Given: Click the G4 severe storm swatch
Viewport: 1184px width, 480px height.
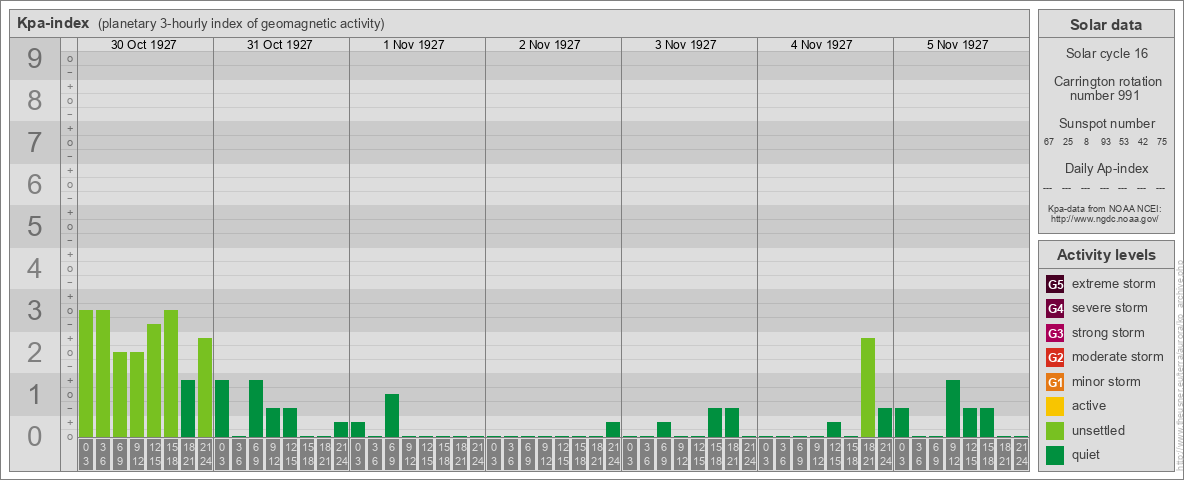Looking at the screenshot, I should pyautogui.click(x=1055, y=308).
